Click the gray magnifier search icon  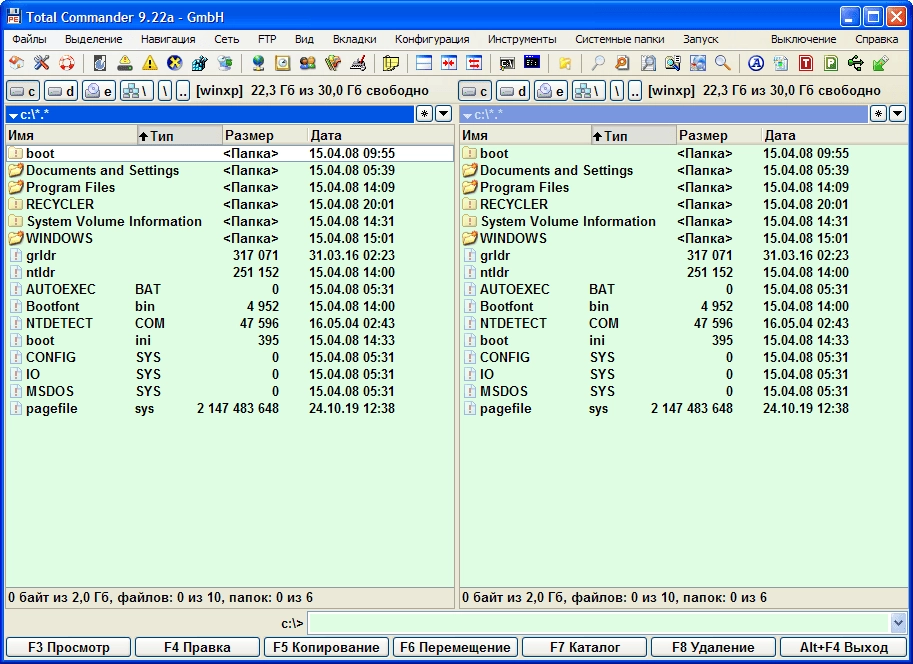(x=598, y=63)
